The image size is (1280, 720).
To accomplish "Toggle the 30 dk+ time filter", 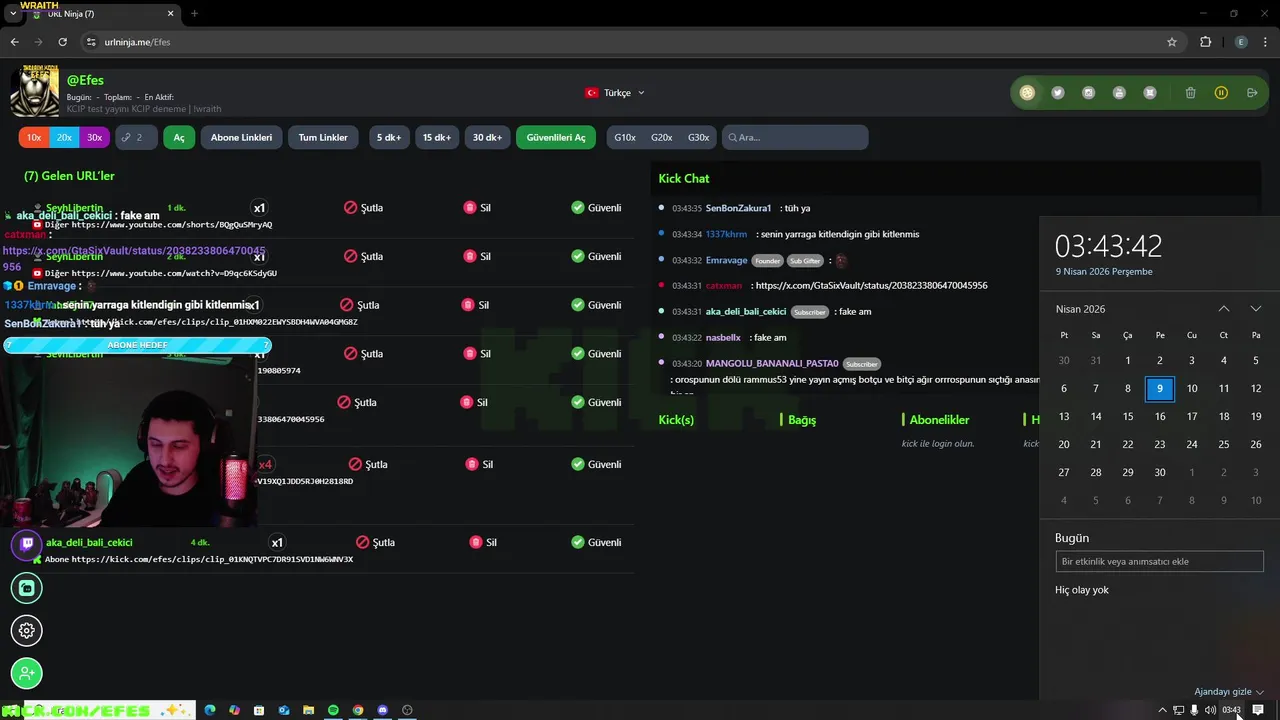I will coord(488,137).
